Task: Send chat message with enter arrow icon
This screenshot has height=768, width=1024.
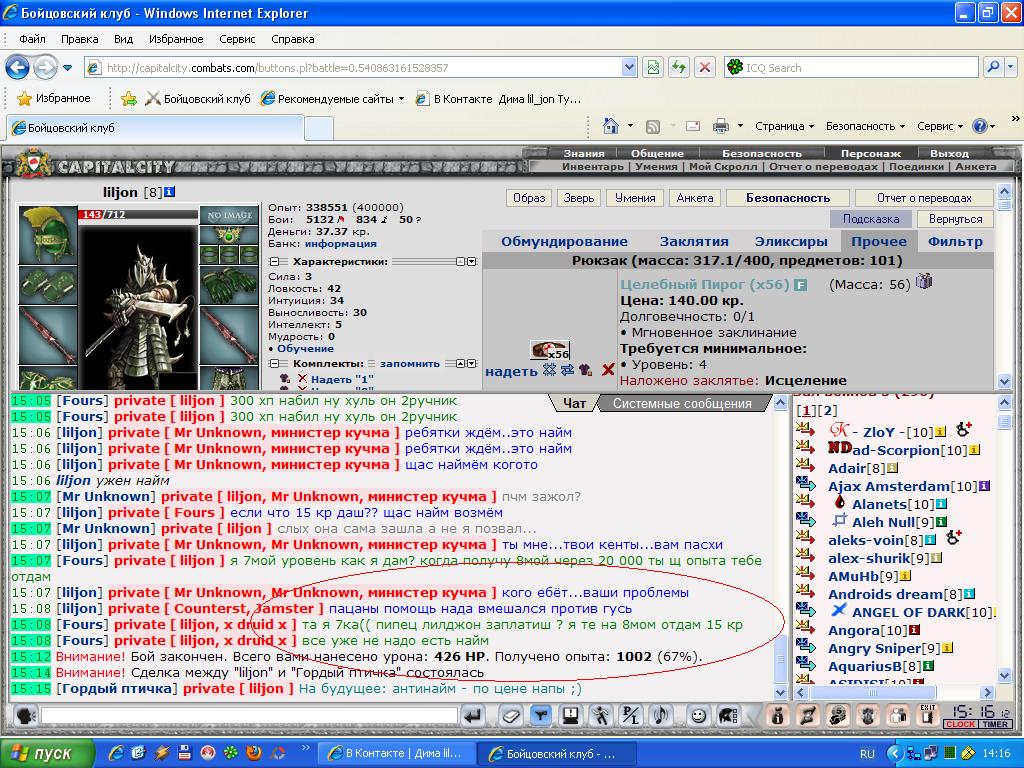Action: pyautogui.click(x=473, y=716)
